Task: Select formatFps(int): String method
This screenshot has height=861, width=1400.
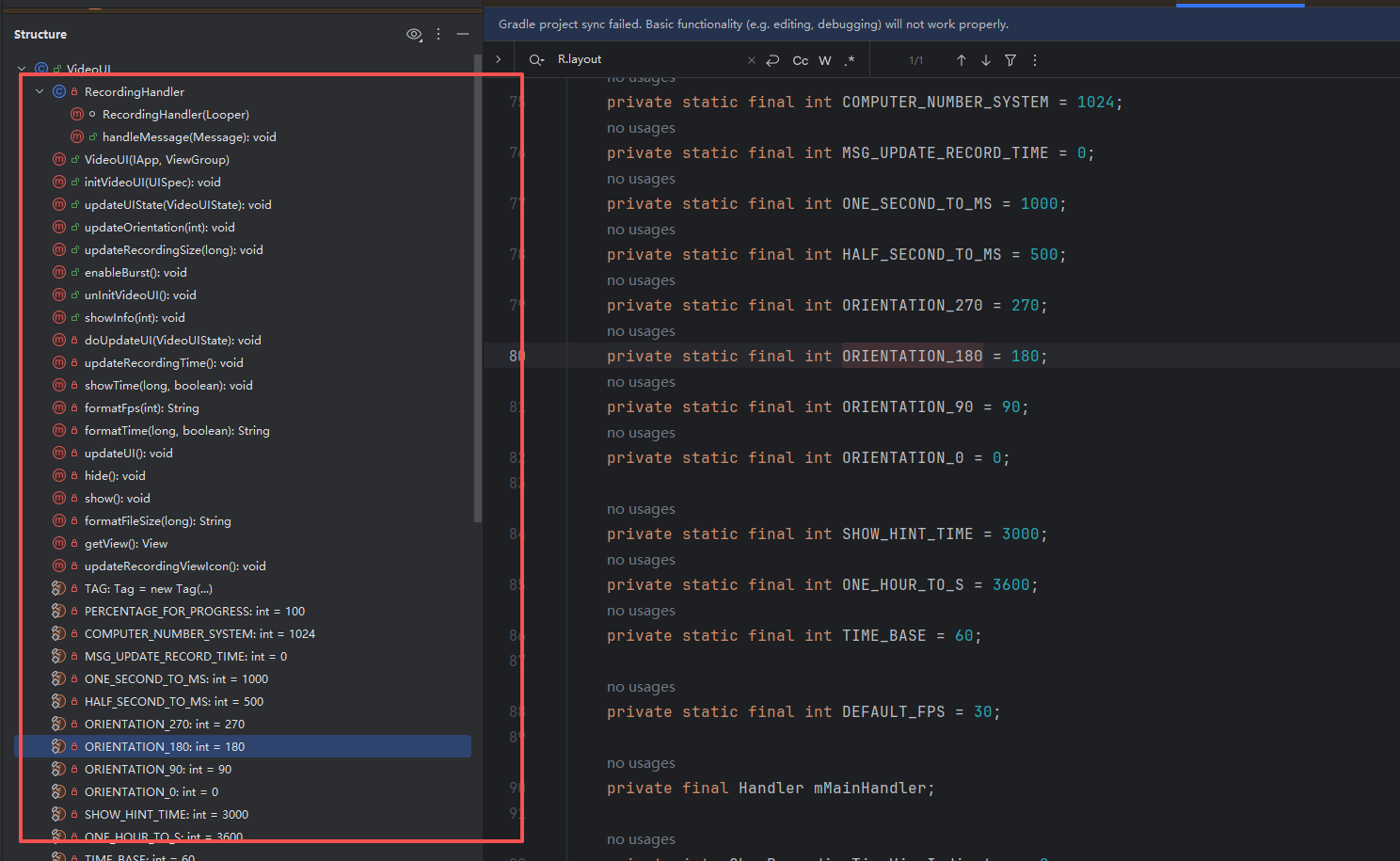Action: coord(141,407)
